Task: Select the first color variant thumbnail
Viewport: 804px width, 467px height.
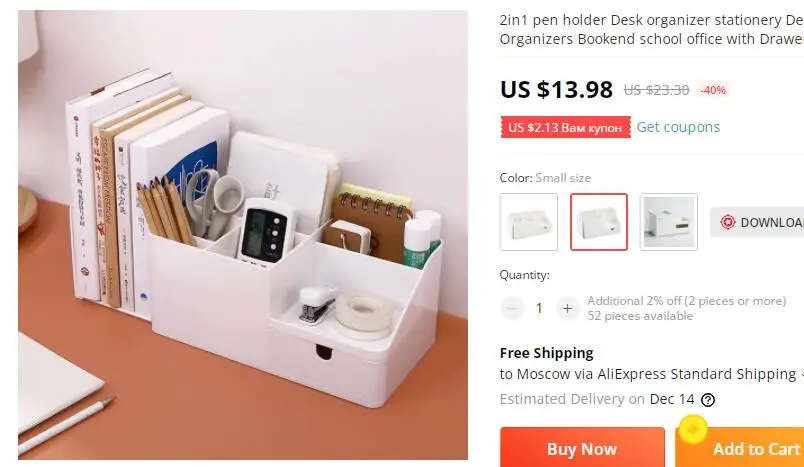Action: pyautogui.click(x=529, y=222)
